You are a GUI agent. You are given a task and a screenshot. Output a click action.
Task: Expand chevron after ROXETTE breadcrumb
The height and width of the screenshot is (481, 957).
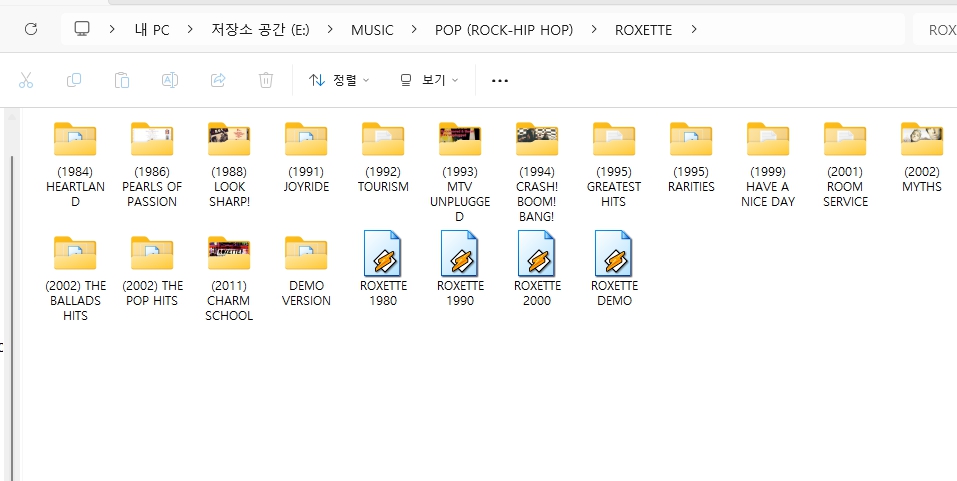[693, 29]
